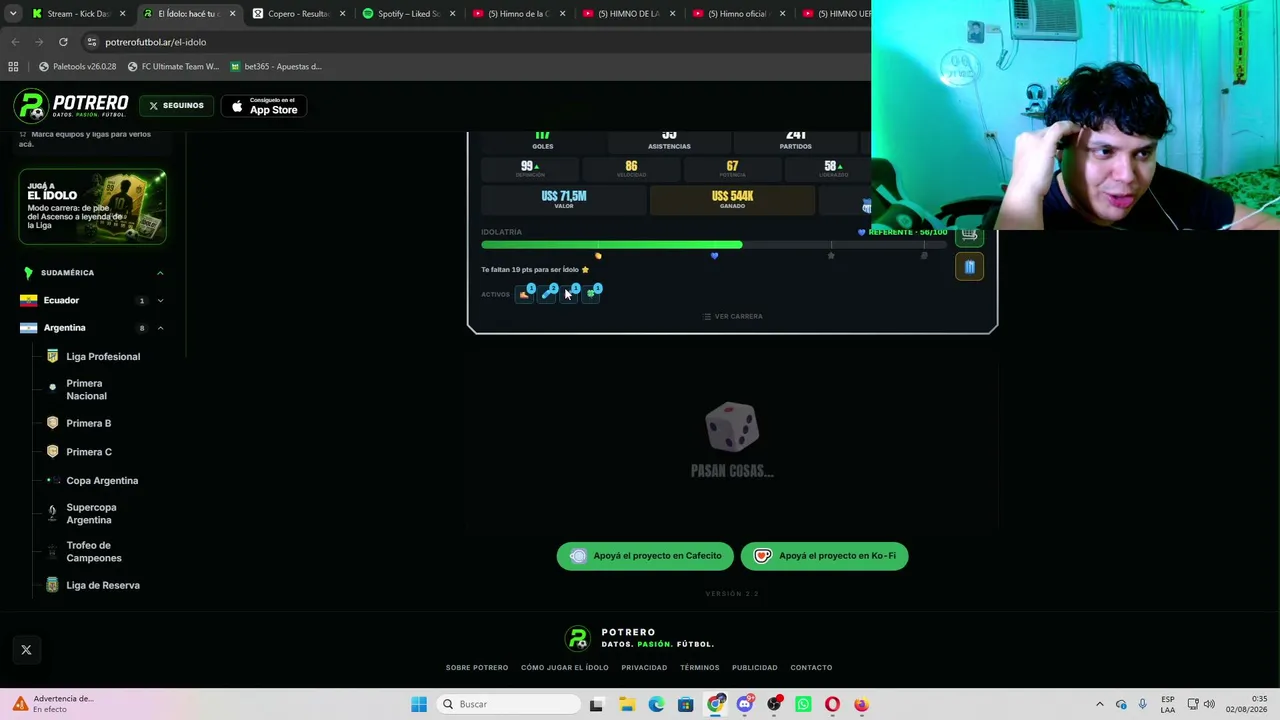Open the browser tab search dropdown
This screenshot has width=1280, height=720.
tap(13, 14)
